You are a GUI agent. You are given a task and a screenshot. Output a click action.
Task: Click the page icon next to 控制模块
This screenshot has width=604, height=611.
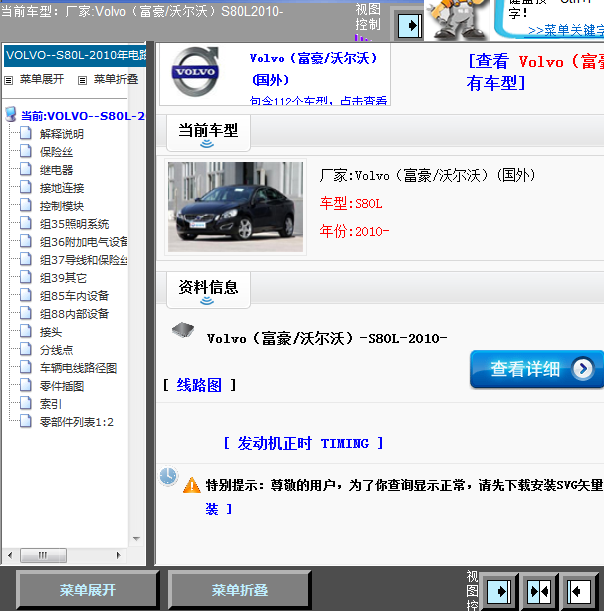coord(26,205)
